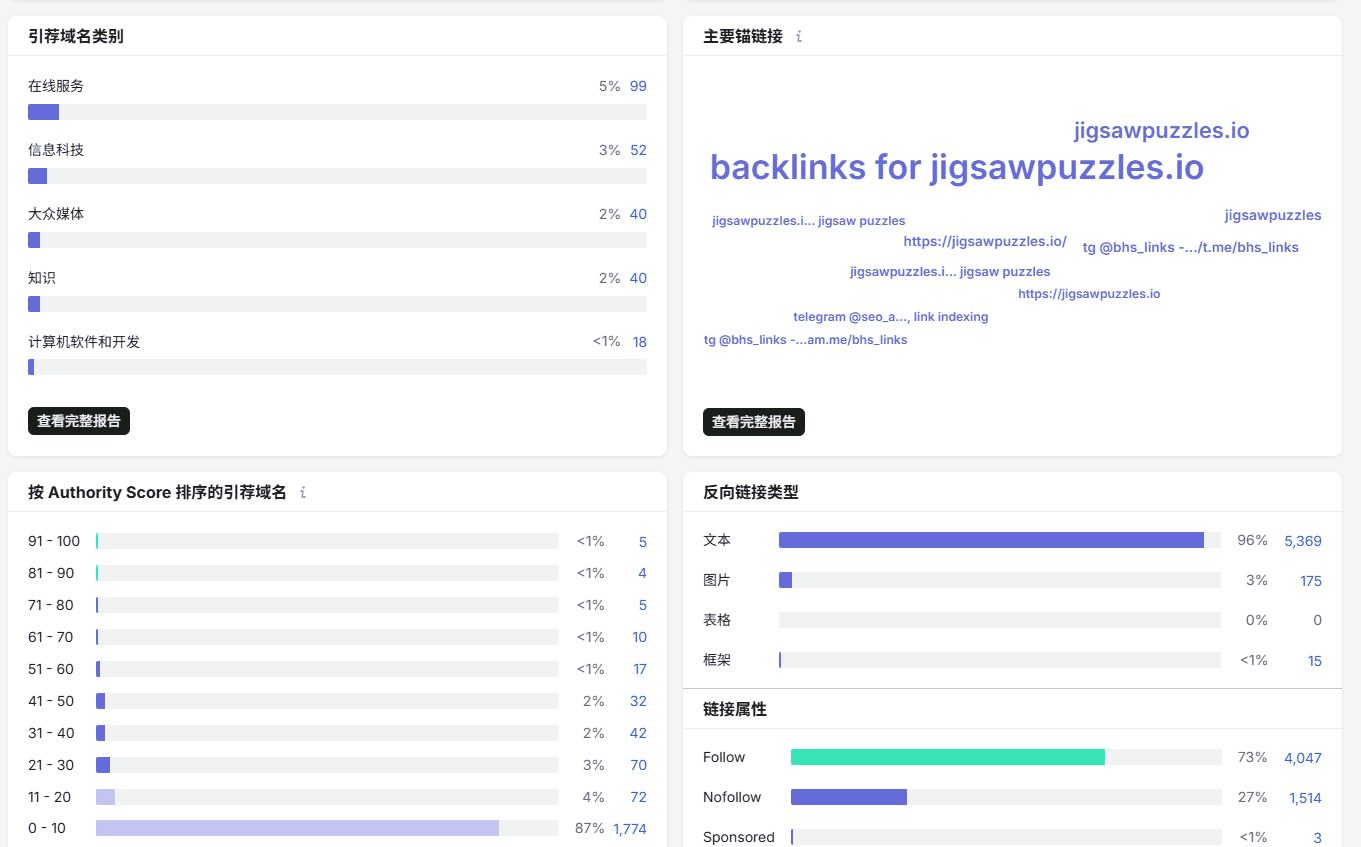Open the 52 count for 信息科技
Image resolution: width=1361 pixels, height=847 pixels.
(638, 150)
